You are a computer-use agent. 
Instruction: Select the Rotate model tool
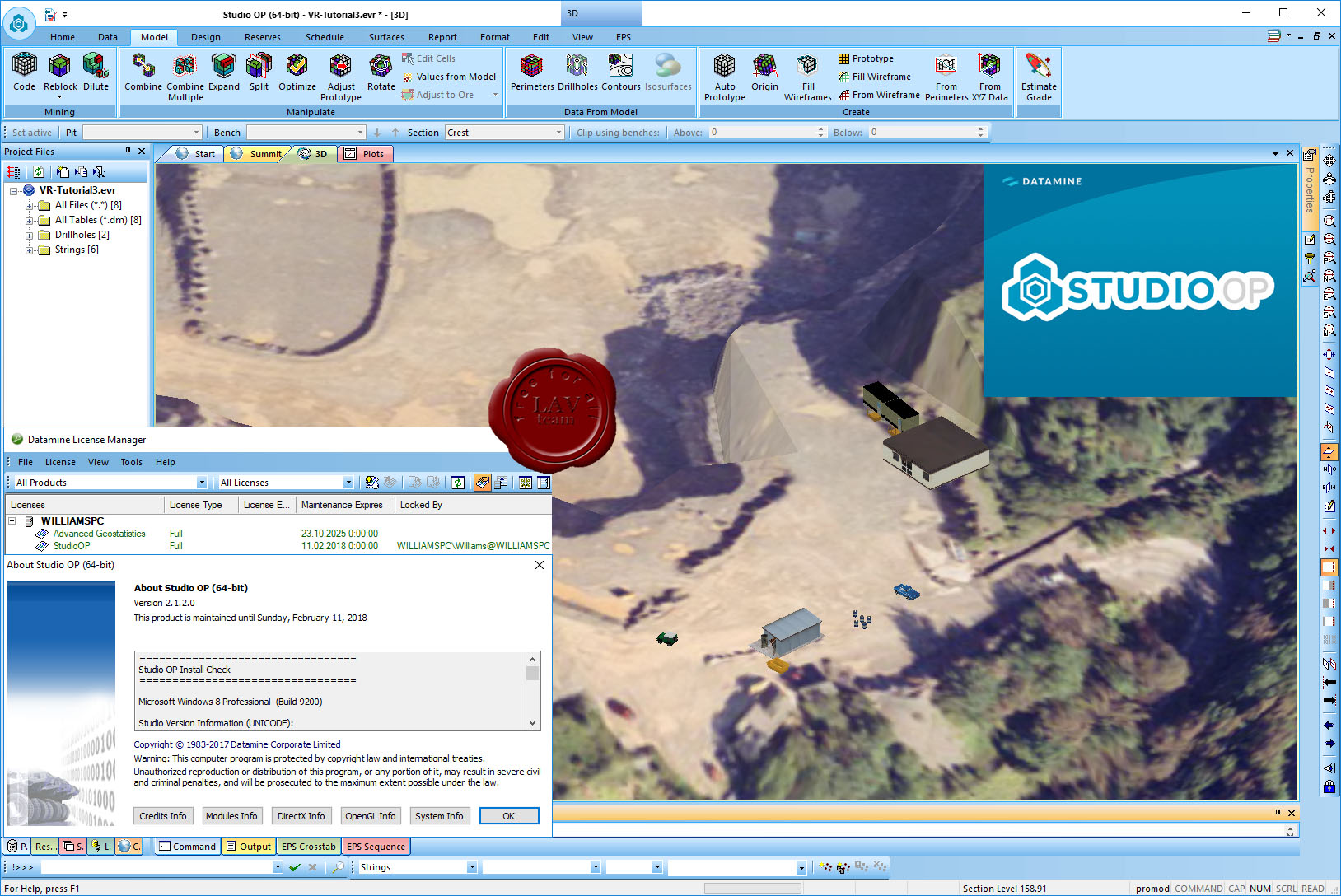tap(381, 72)
